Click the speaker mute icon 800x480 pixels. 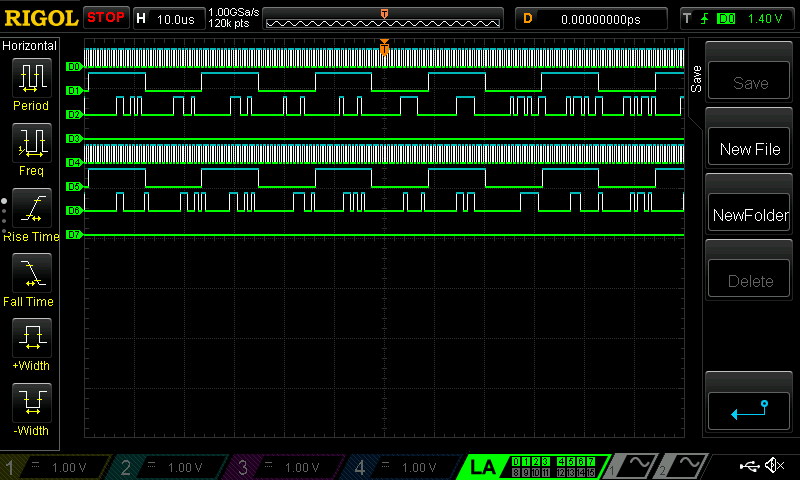click(x=774, y=466)
